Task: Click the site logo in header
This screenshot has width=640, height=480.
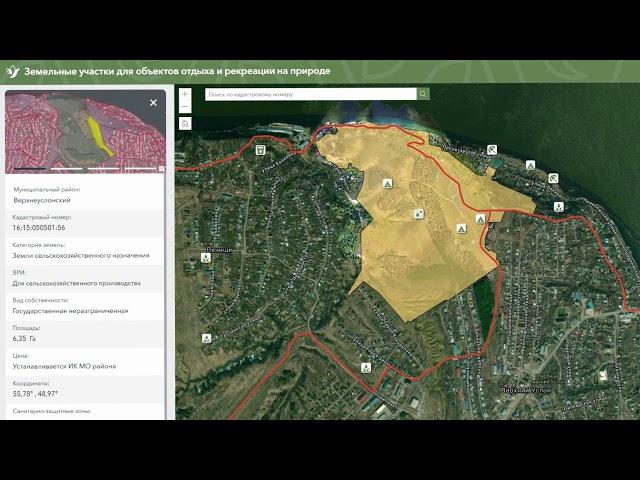Action: point(12,71)
